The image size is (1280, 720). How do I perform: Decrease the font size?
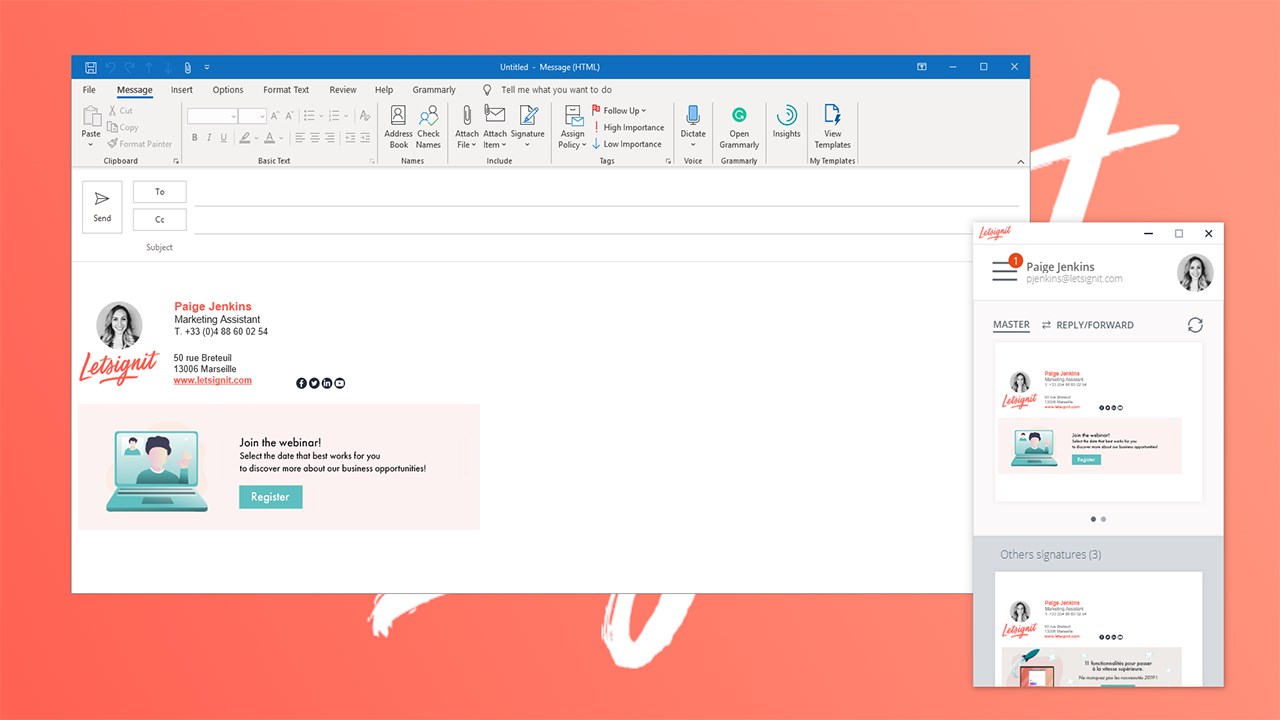[x=289, y=116]
